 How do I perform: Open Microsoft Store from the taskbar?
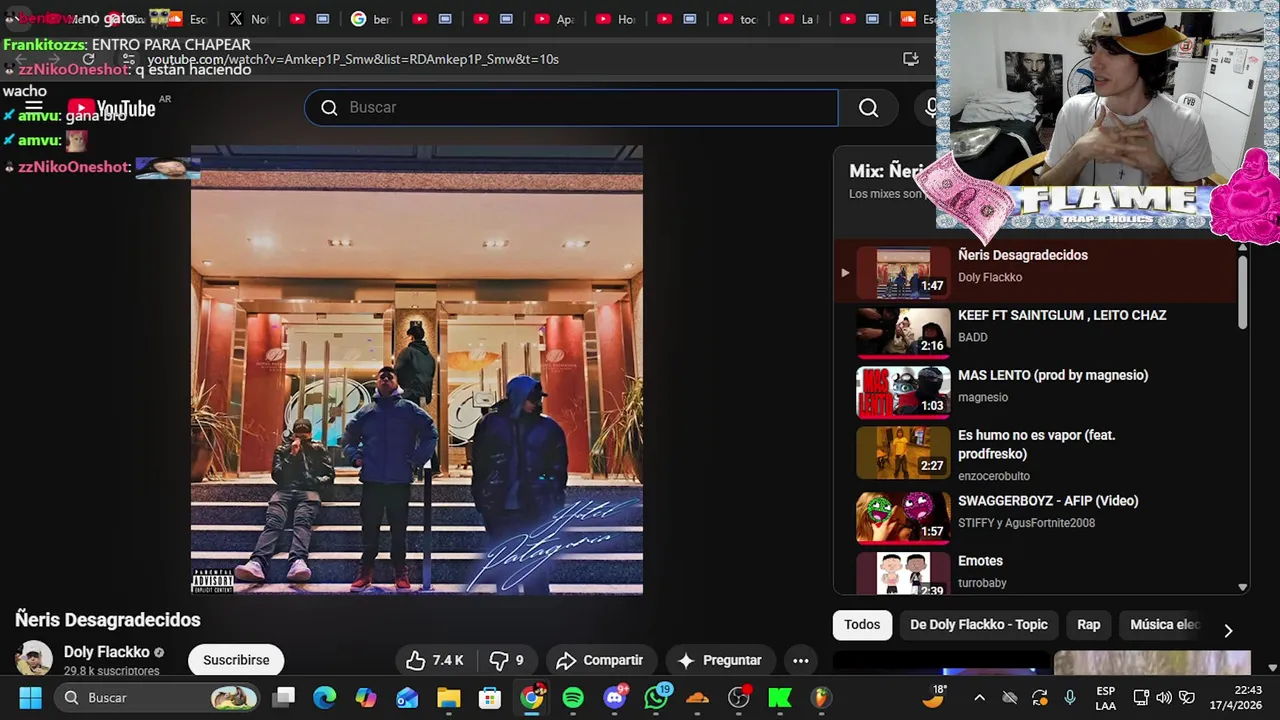(489, 698)
